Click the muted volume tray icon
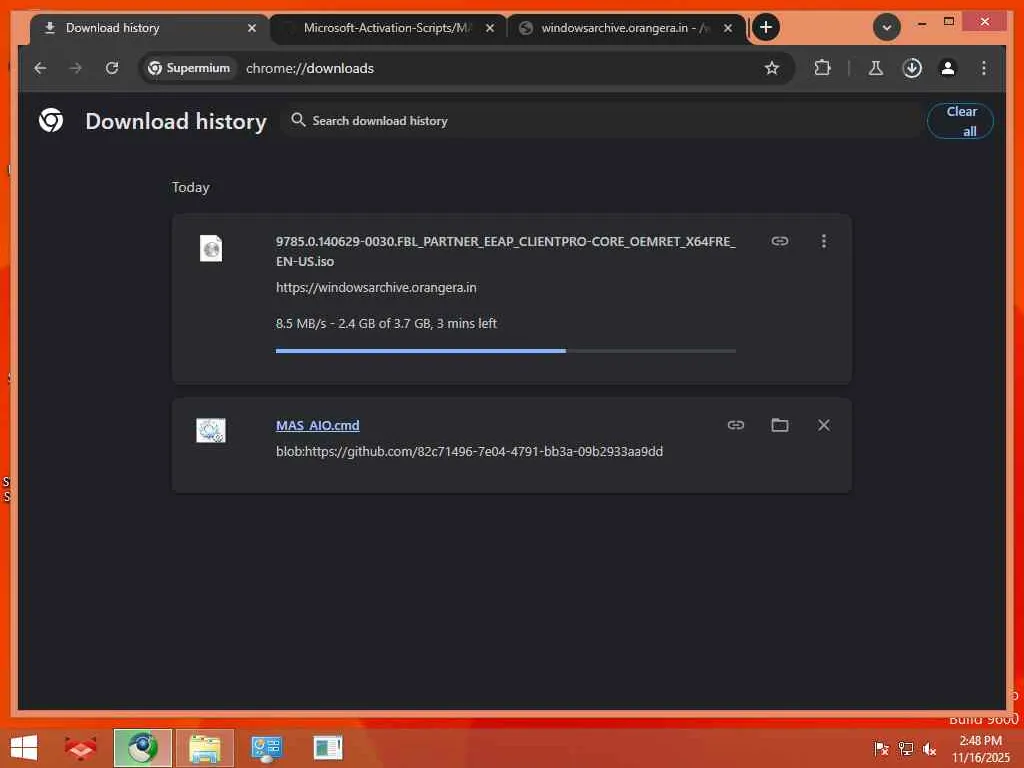 click(x=929, y=749)
